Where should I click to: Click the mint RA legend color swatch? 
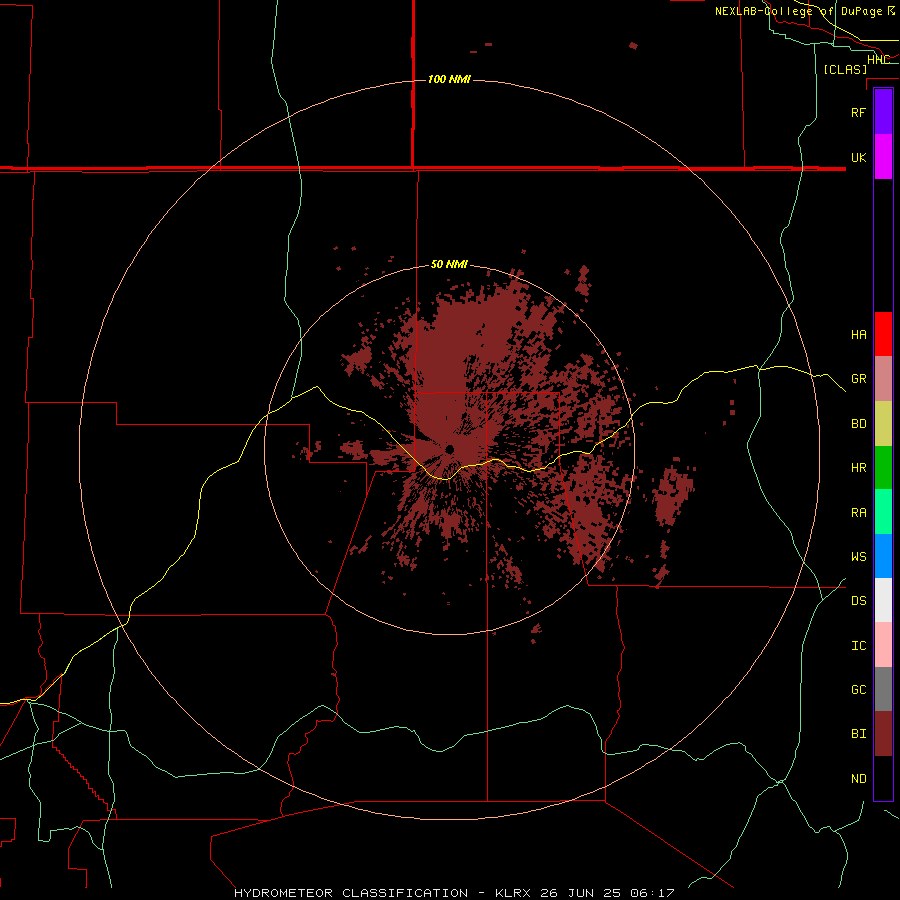click(x=883, y=512)
